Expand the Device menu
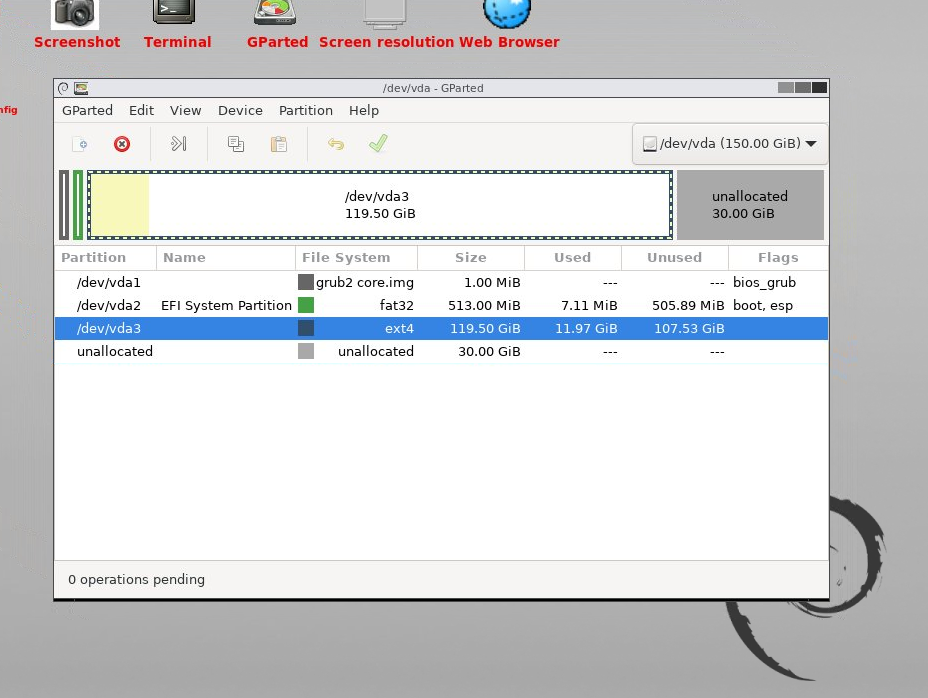 point(240,111)
